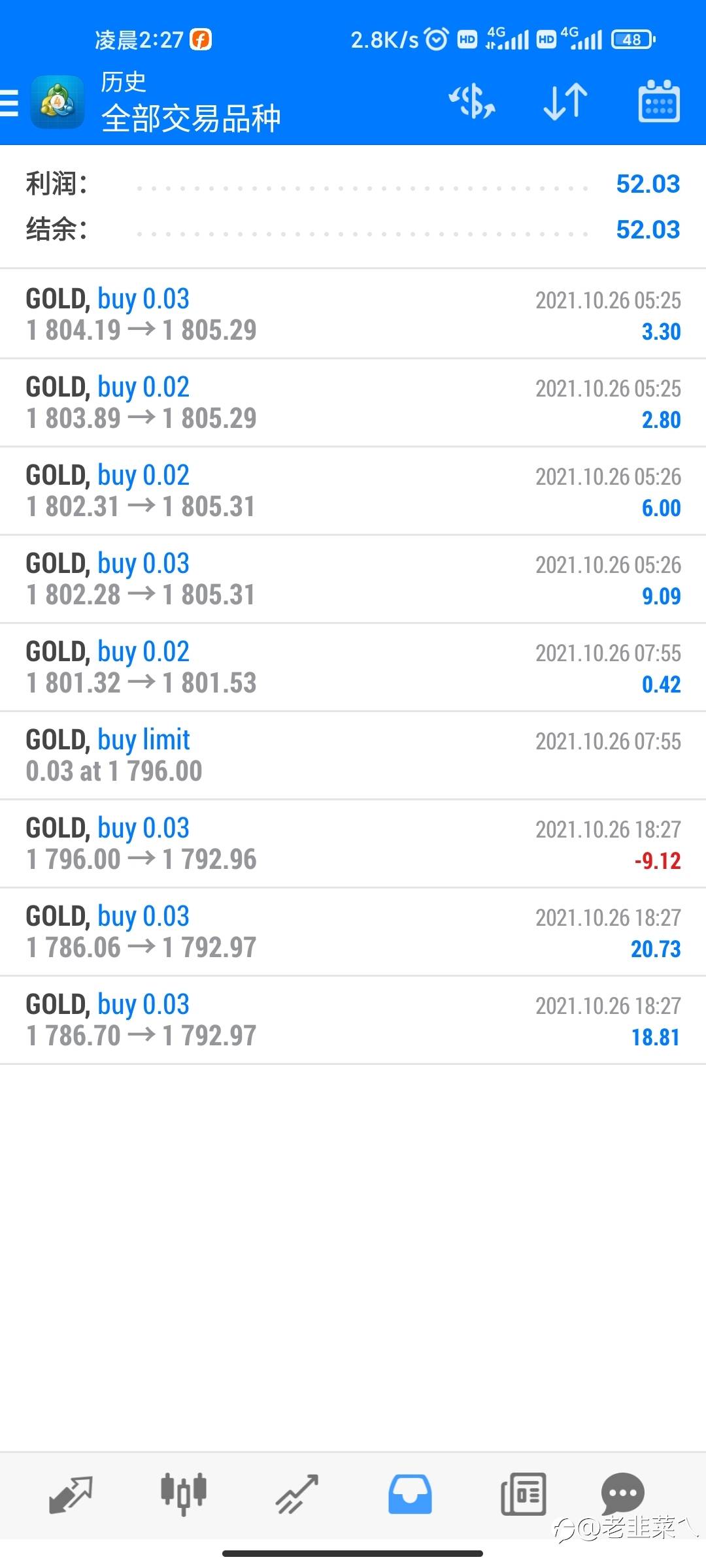Expand the GOLD buy 0.02 trade with profit 6.00
706x1568 pixels.
coord(353,491)
